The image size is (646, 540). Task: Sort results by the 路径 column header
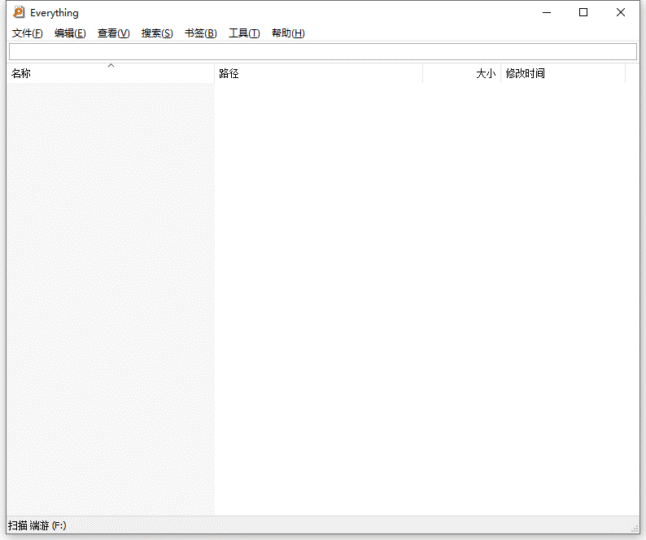pyautogui.click(x=318, y=74)
